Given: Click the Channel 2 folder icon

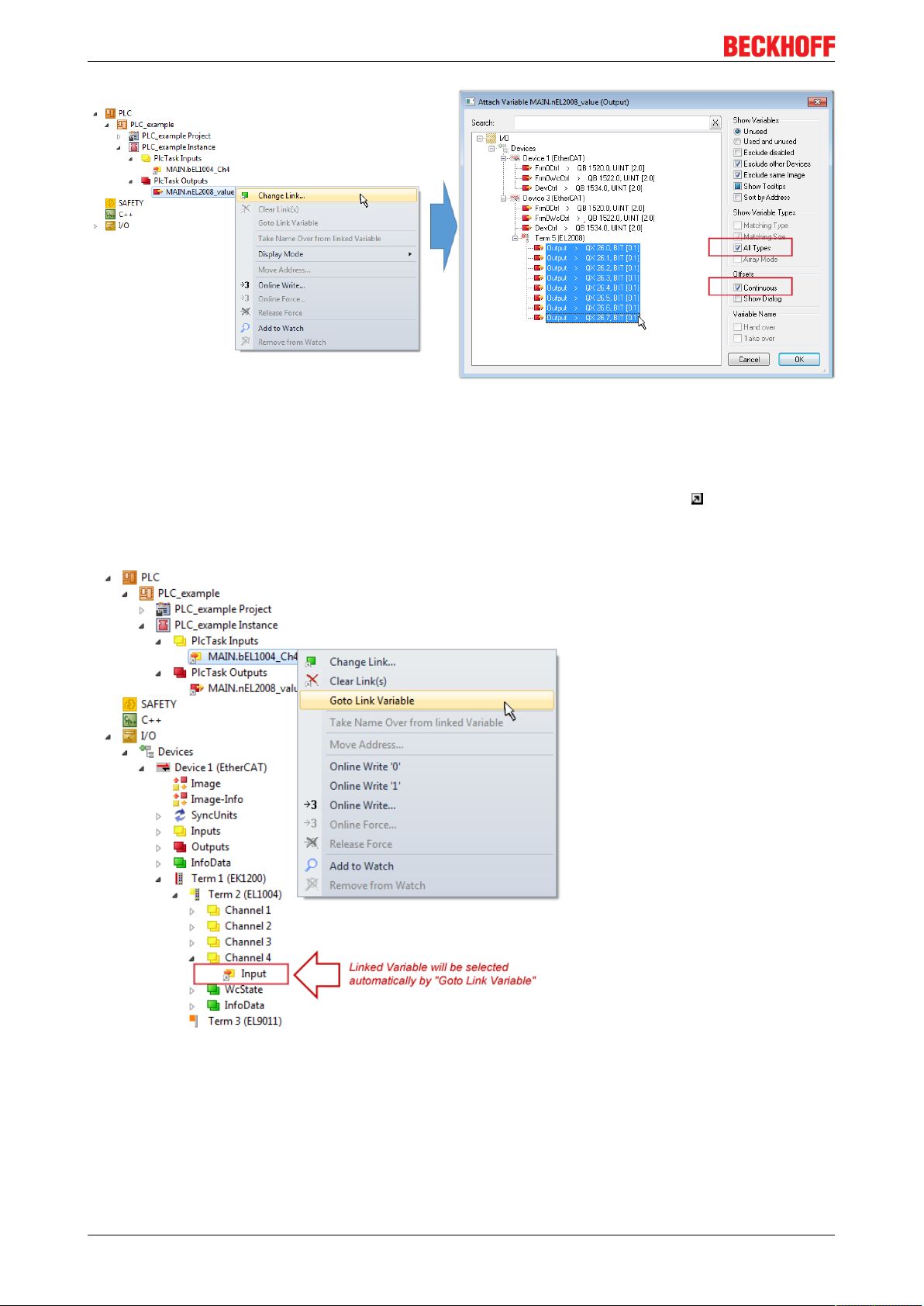Looking at the screenshot, I should click(213, 926).
